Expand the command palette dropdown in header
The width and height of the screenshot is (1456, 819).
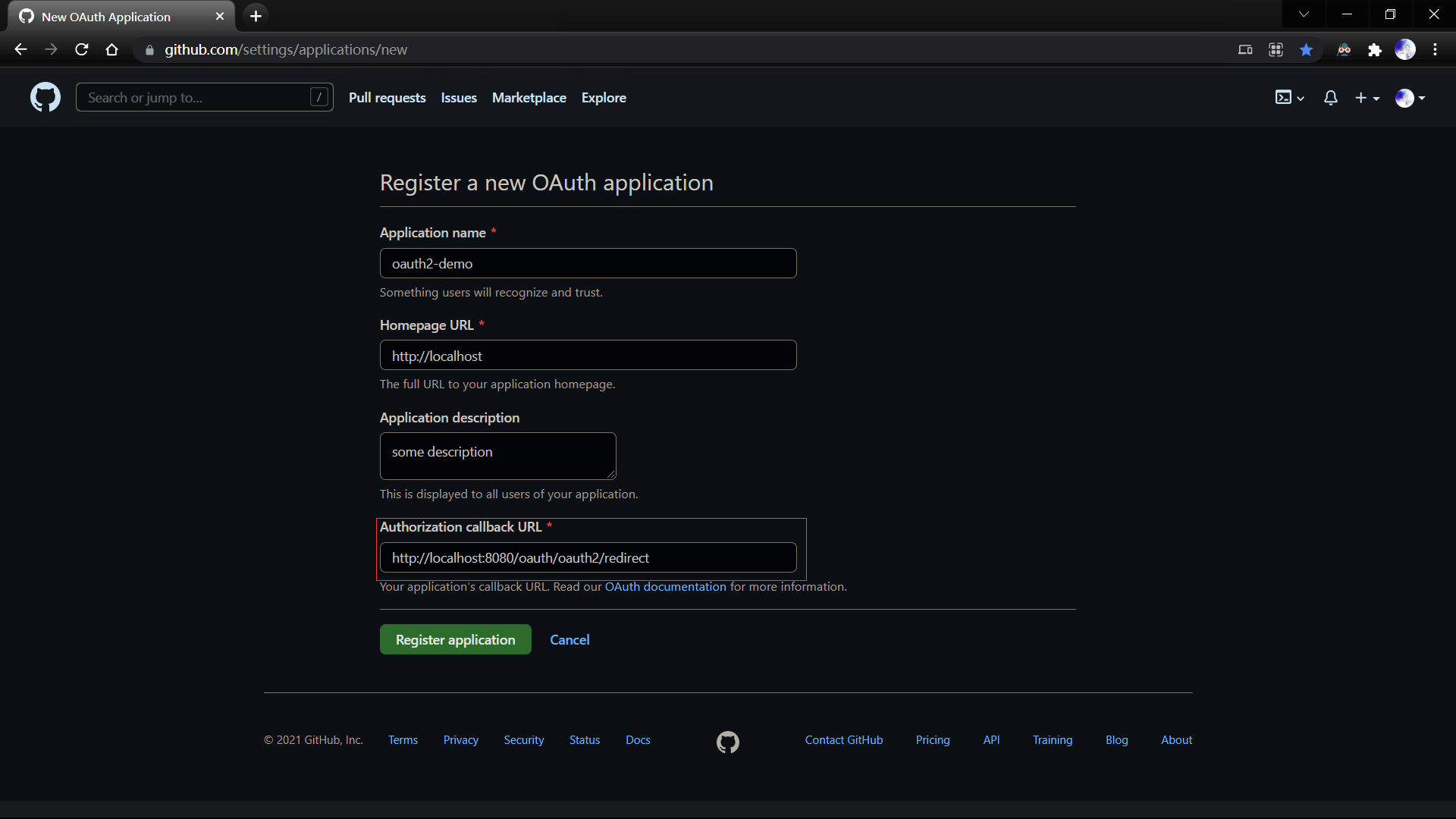[x=1289, y=98]
